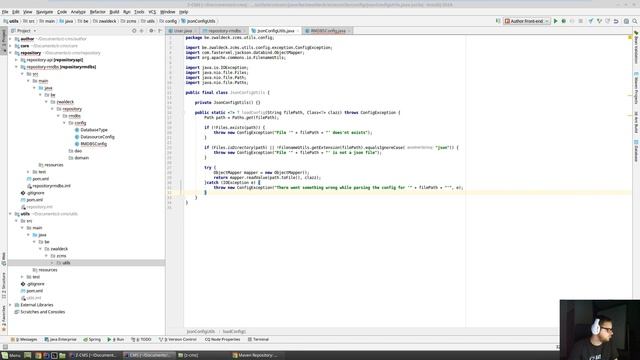Expand the author module node
Viewport: 640px width, 360px height.
pyautogui.click(x=11, y=39)
